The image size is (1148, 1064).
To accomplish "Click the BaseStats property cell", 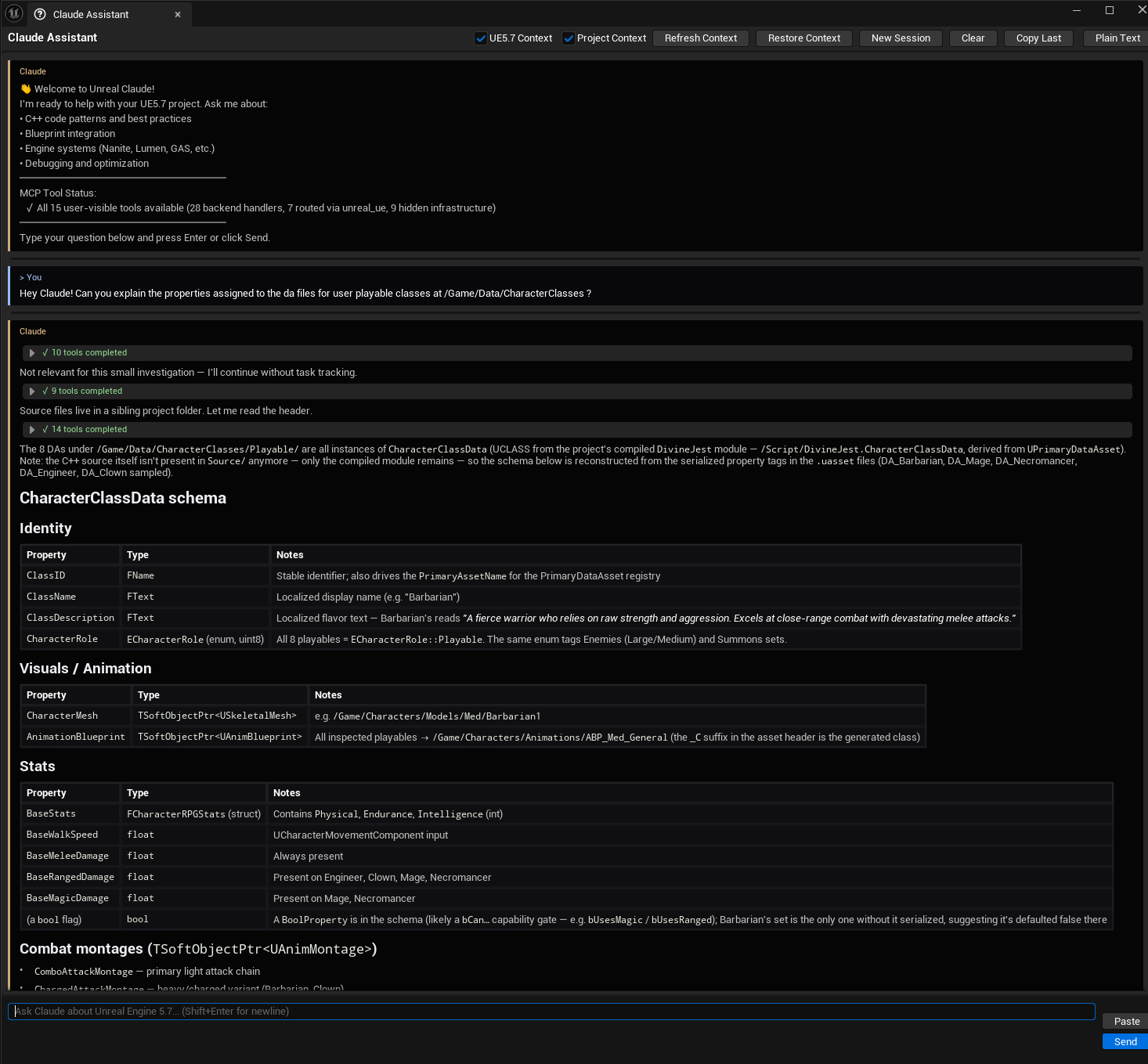I will [x=70, y=814].
